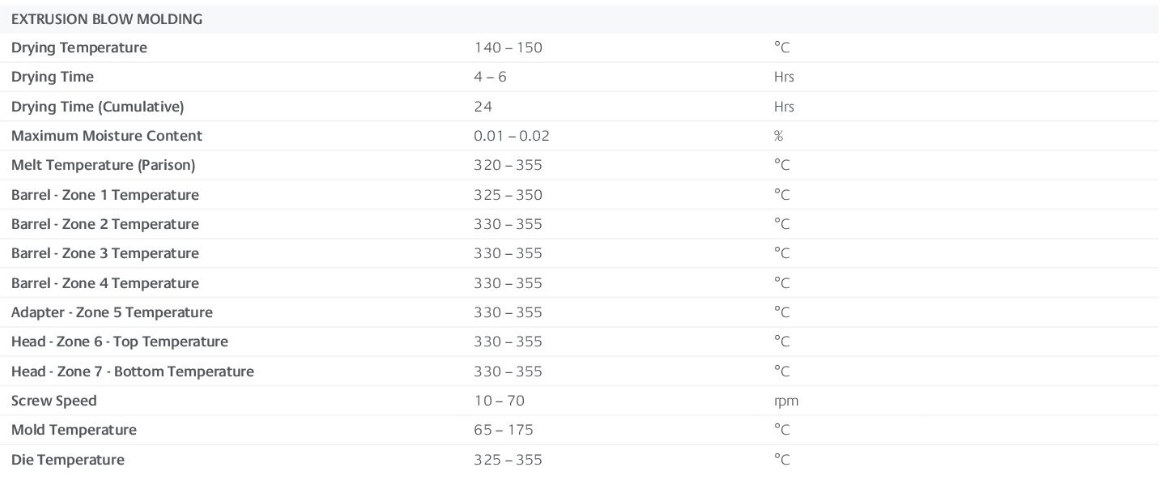Select the 0.01 – 0.02 moisture value
The height and width of the screenshot is (489, 1175).
pos(512,136)
